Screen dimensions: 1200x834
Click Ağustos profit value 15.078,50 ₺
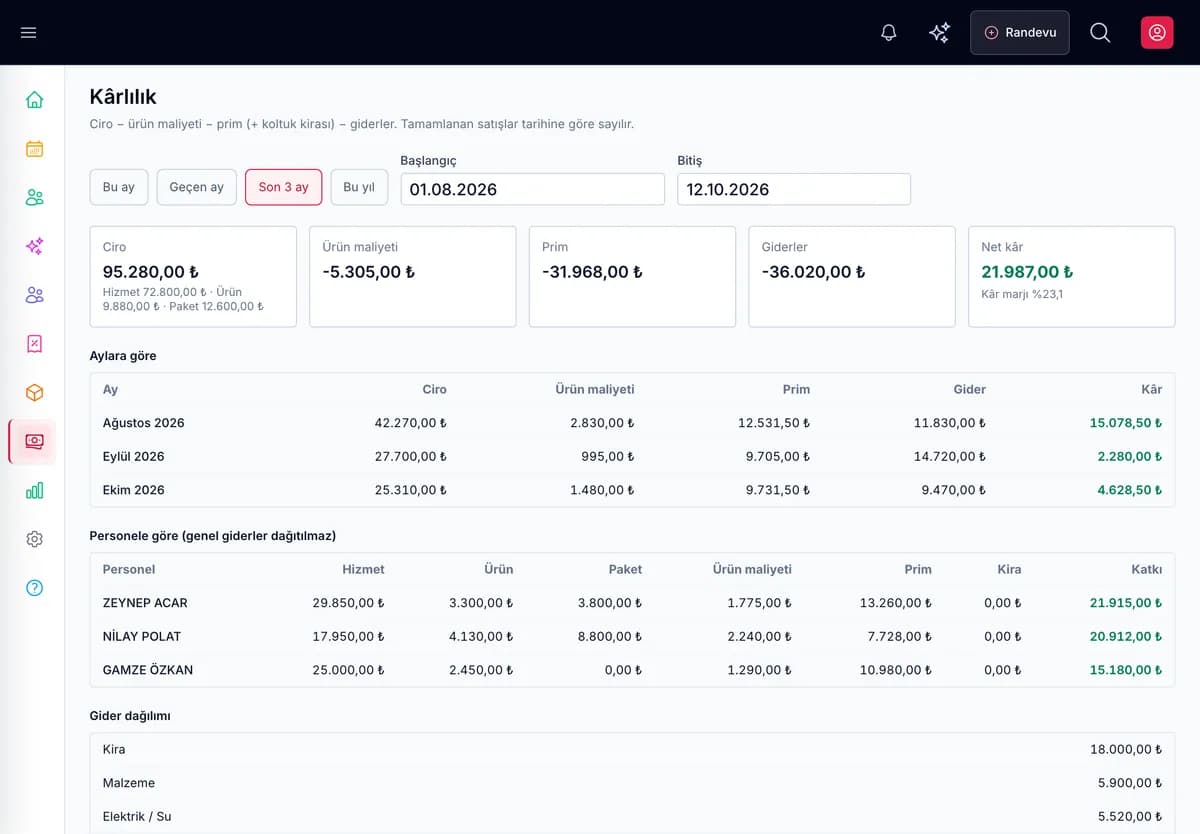[x=1126, y=423]
